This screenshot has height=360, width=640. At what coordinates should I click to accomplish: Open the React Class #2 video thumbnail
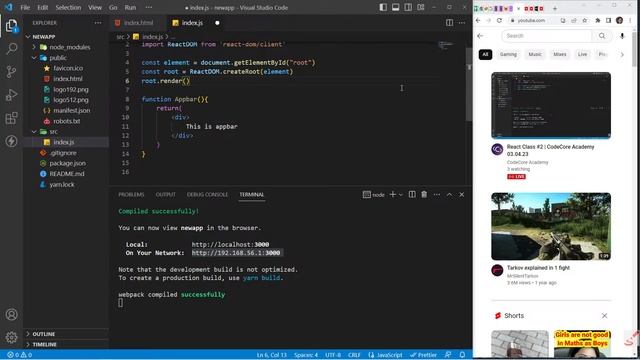pos(551,106)
